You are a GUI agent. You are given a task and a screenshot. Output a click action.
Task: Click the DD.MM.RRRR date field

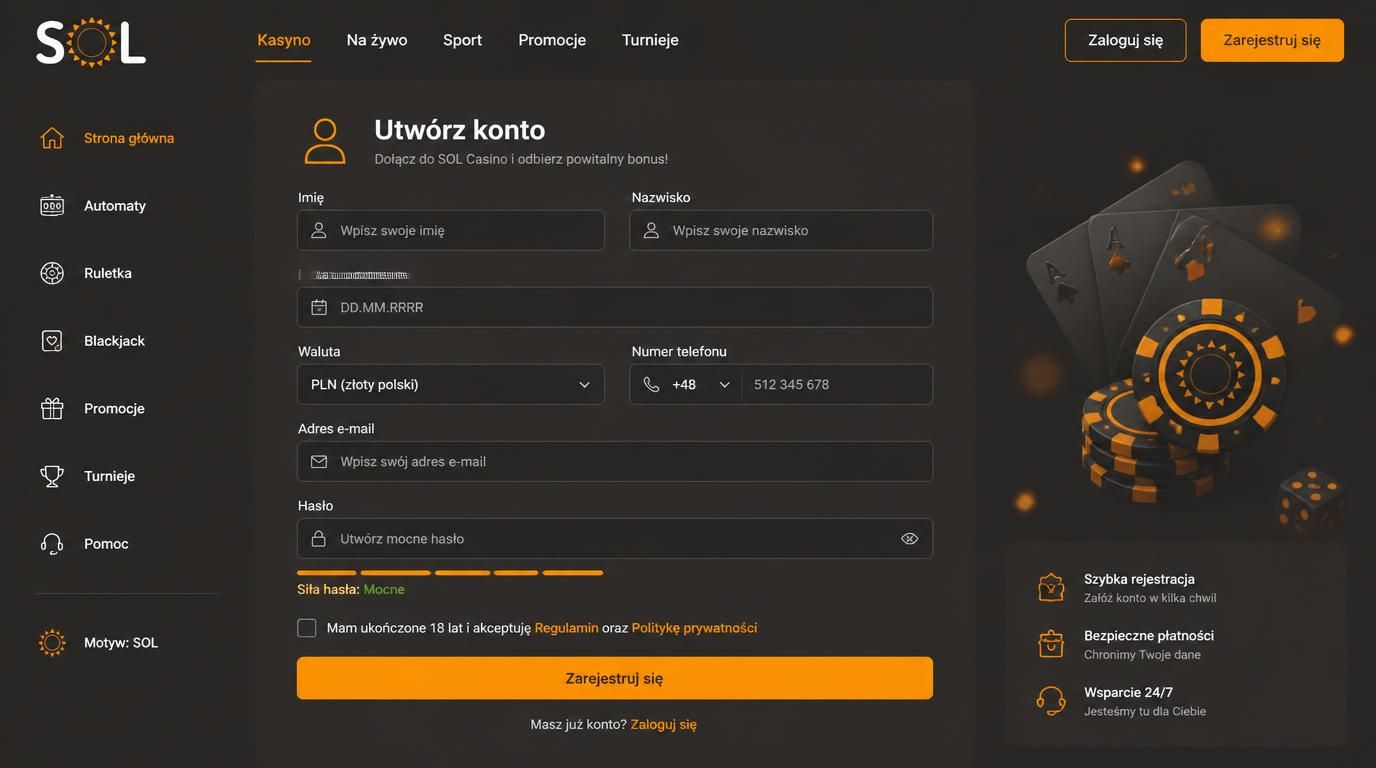(x=615, y=308)
